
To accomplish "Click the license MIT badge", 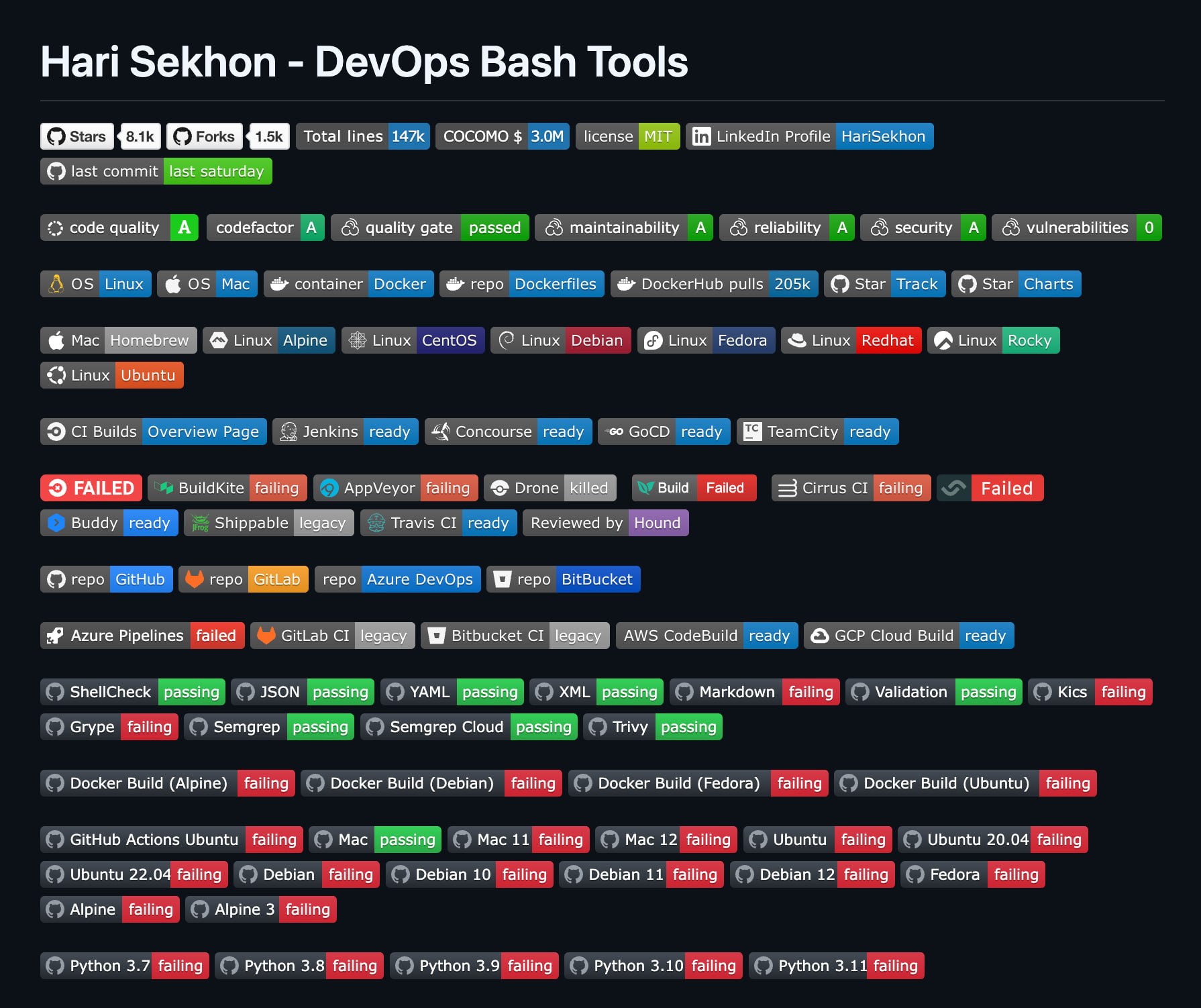I will coord(627,137).
